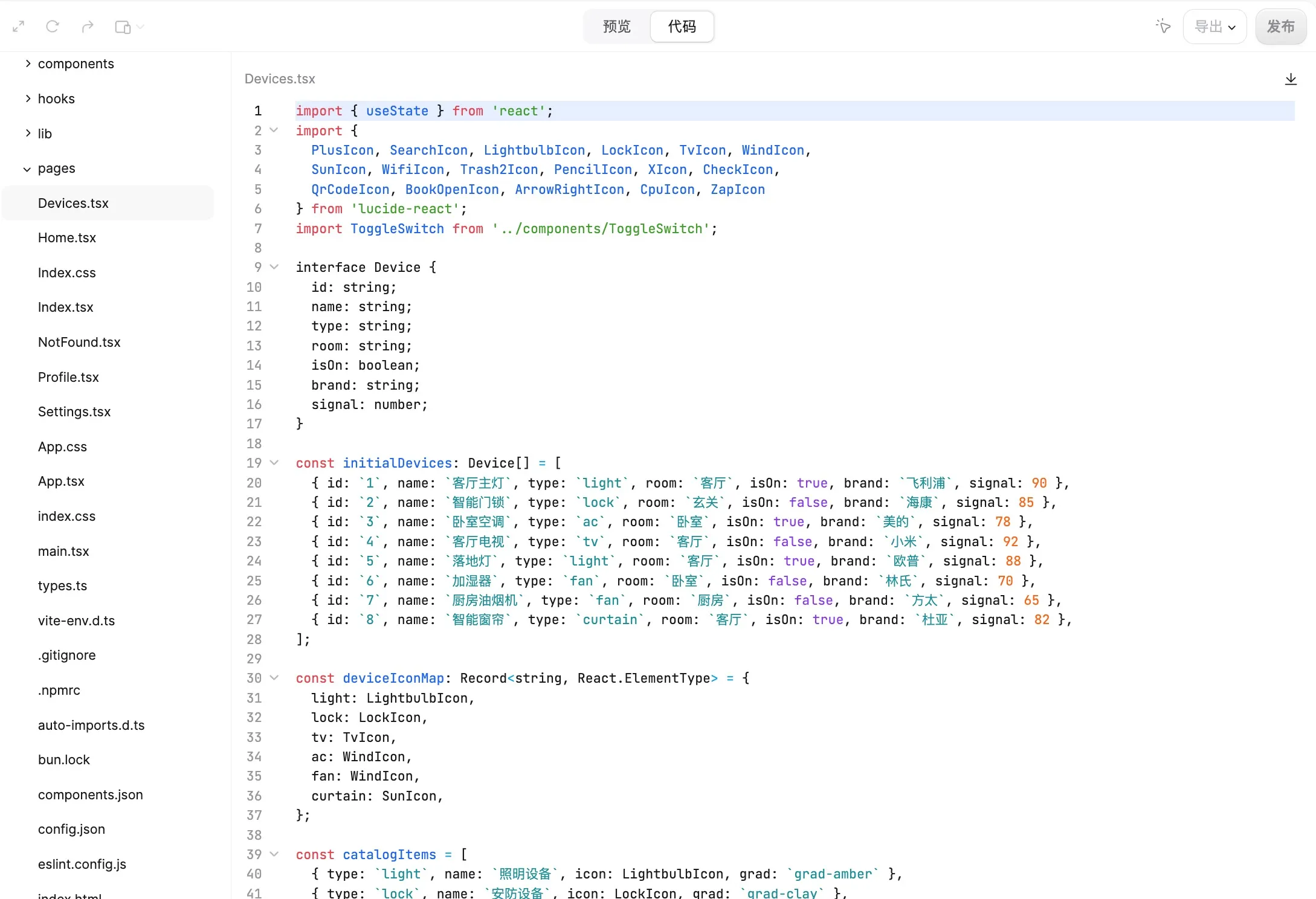
Task: Open components.json file
Action: coord(91,795)
